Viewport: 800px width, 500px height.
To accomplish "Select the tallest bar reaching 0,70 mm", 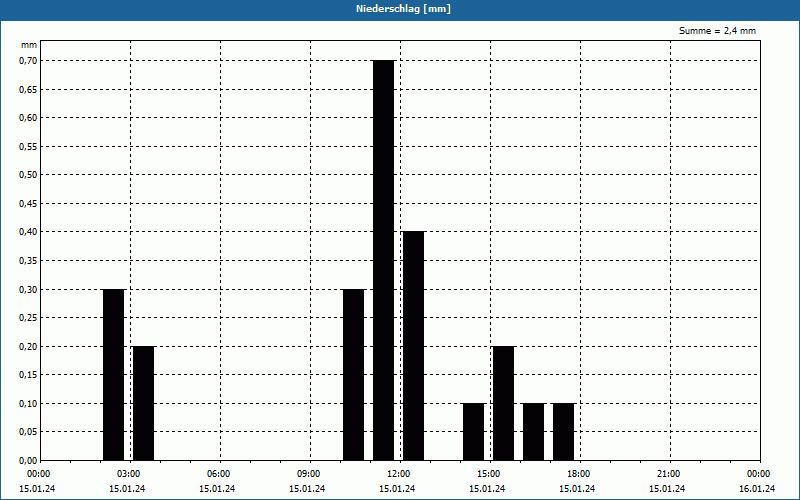I will click(384, 260).
